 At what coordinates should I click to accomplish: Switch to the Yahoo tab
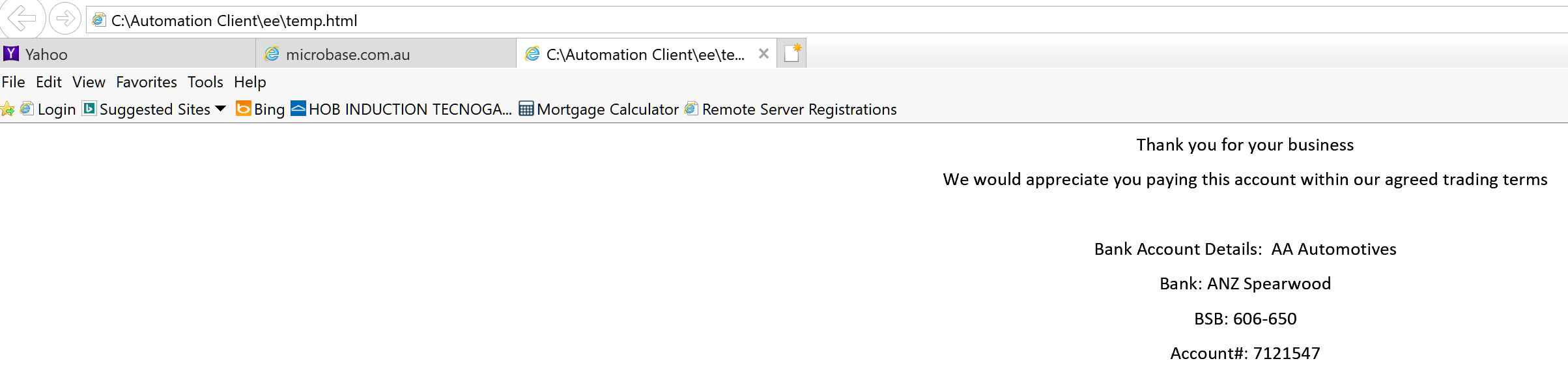point(128,54)
